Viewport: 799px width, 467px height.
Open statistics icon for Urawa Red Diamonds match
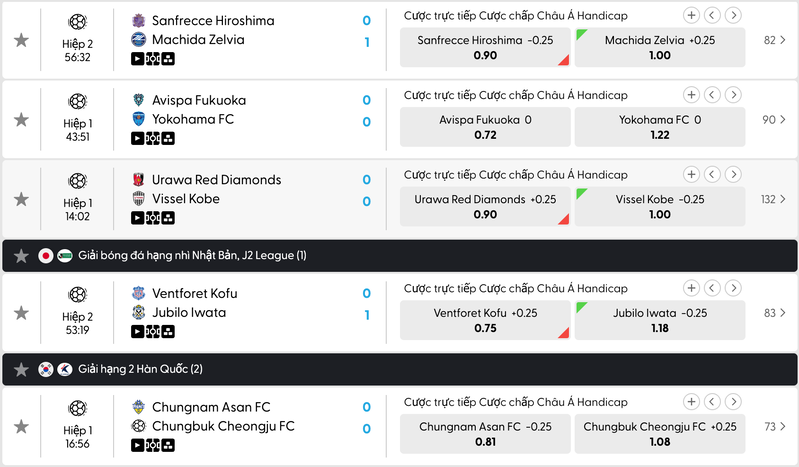[x=168, y=218]
